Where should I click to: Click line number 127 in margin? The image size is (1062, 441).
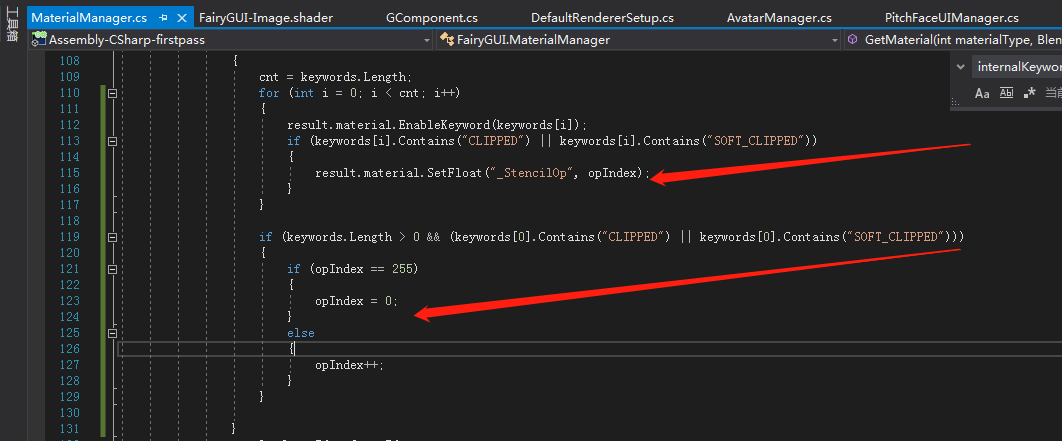[x=70, y=364]
